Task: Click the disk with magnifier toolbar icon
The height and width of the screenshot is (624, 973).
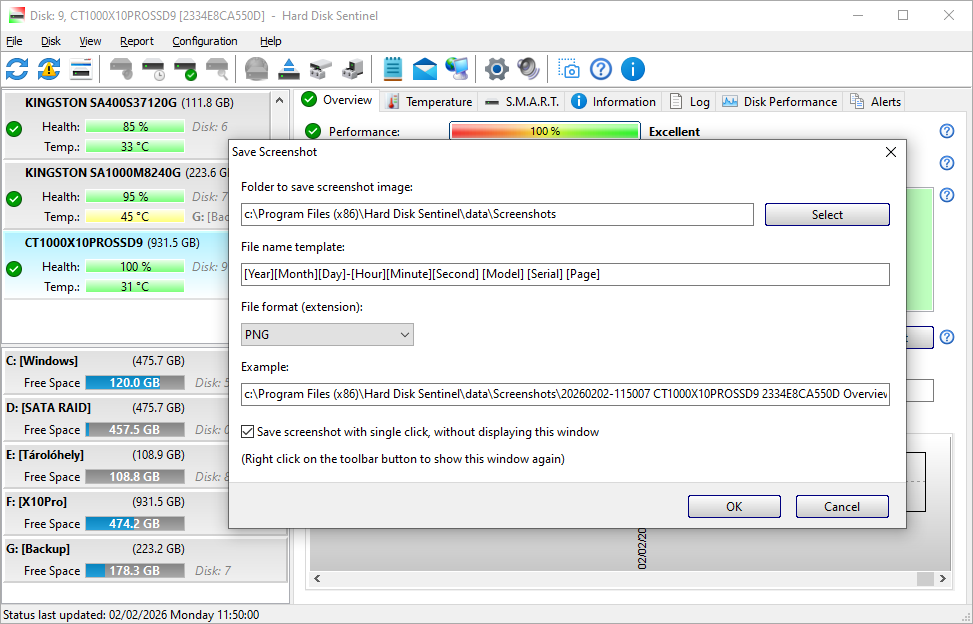Action: tap(217, 69)
